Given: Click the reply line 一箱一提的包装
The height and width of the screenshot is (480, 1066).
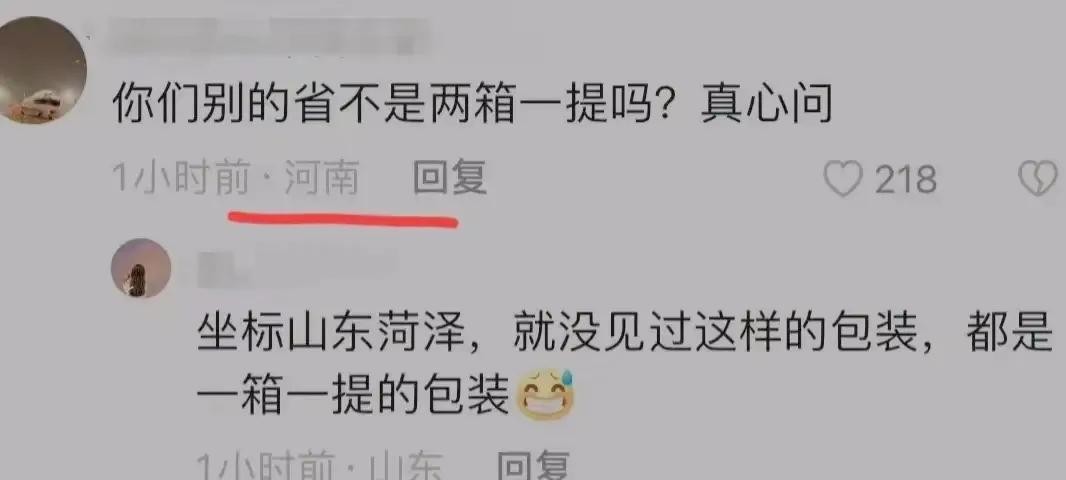Looking at the screenshot, I should pyautogui.click(x=354, y=396).
